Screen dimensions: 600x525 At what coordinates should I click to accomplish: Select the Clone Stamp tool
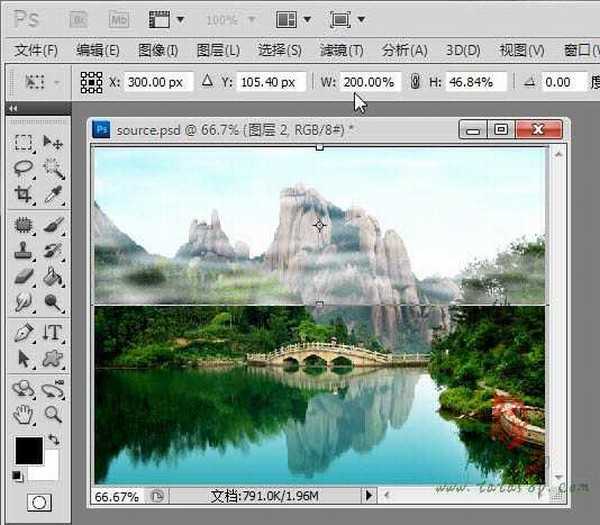click(24, 250)
